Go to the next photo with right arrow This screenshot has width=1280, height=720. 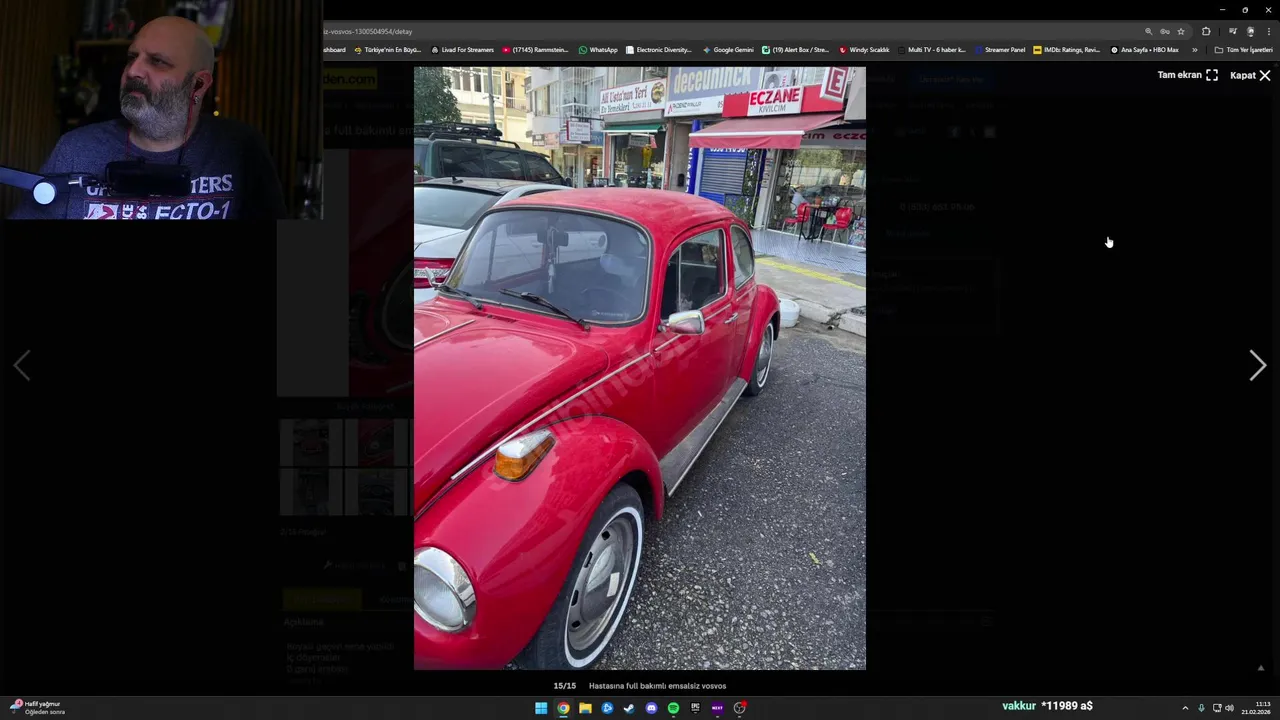click(x=1257, y=366)
